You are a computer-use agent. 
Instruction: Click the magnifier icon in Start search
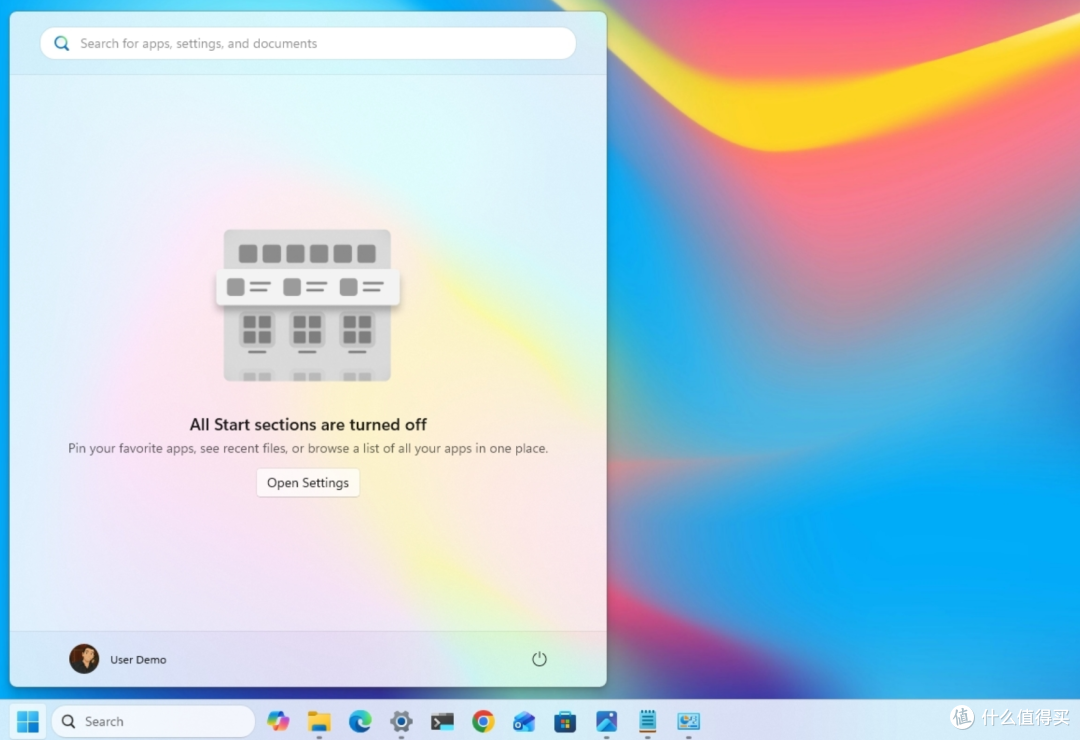[61, 43]
